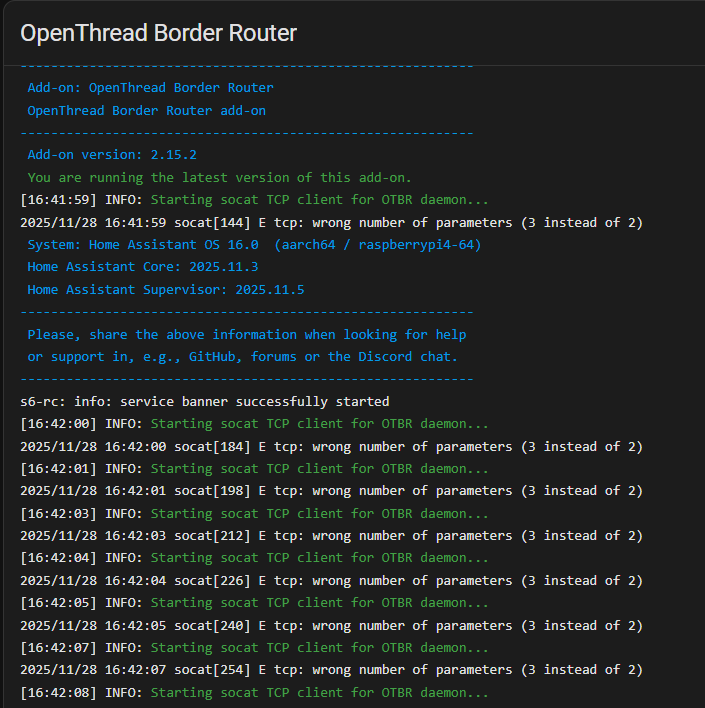Screen dimensions: 705x708
Task: Click the OpenThread Border Router card title
Action: tap(158, 33)
